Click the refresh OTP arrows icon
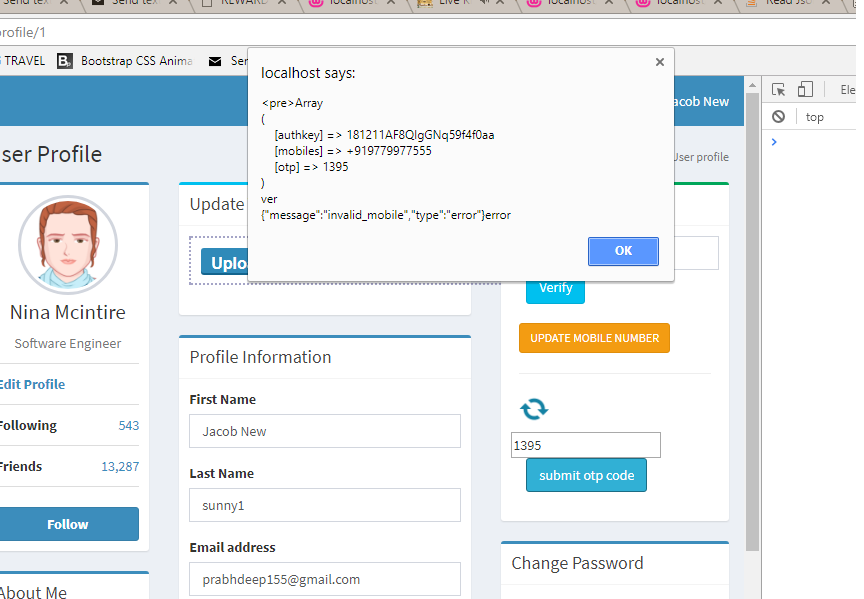864x599 pixels. (534, 409)
